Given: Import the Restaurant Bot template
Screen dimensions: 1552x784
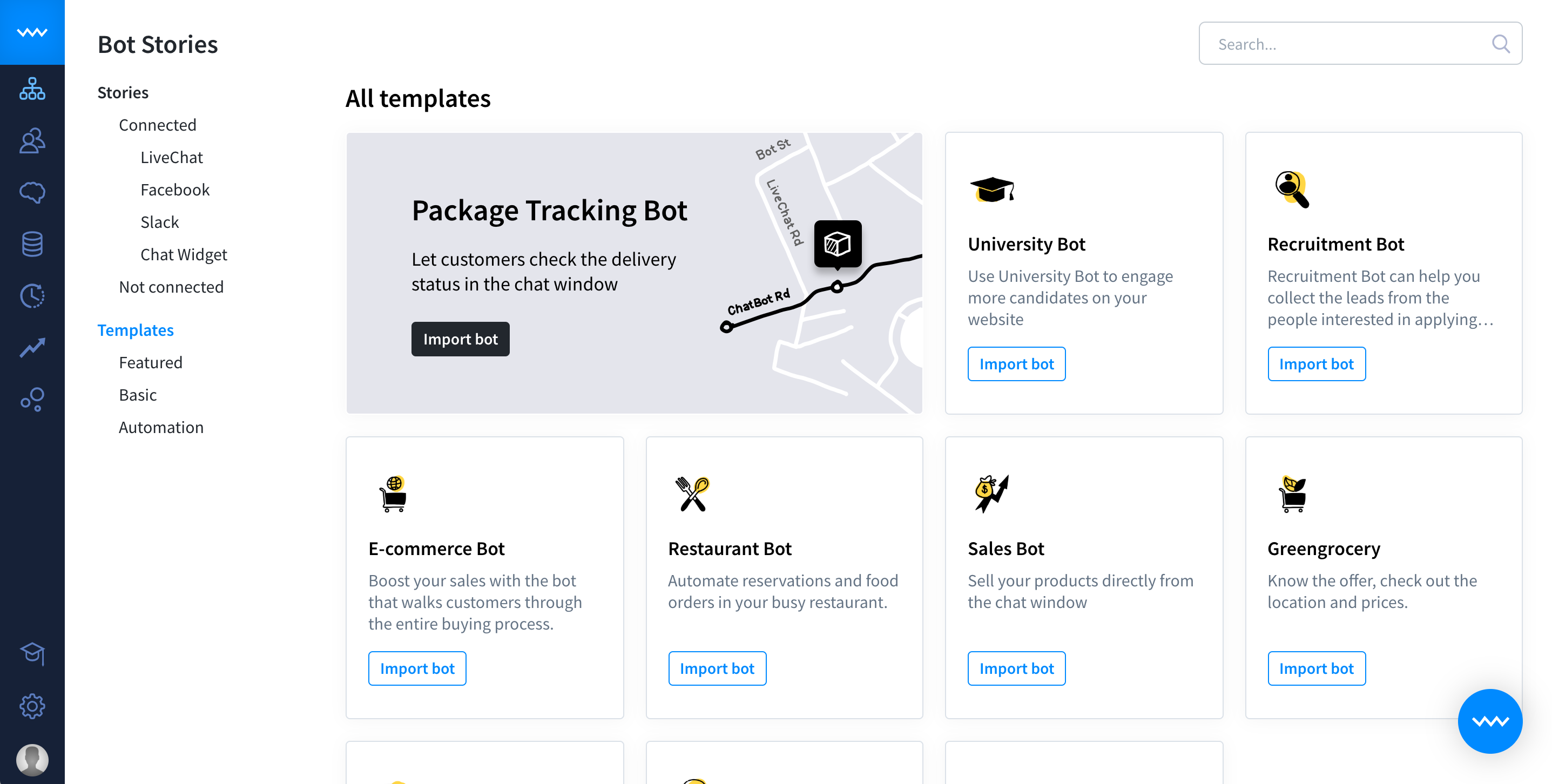Looking at the screenshot, I should point(717,668).
